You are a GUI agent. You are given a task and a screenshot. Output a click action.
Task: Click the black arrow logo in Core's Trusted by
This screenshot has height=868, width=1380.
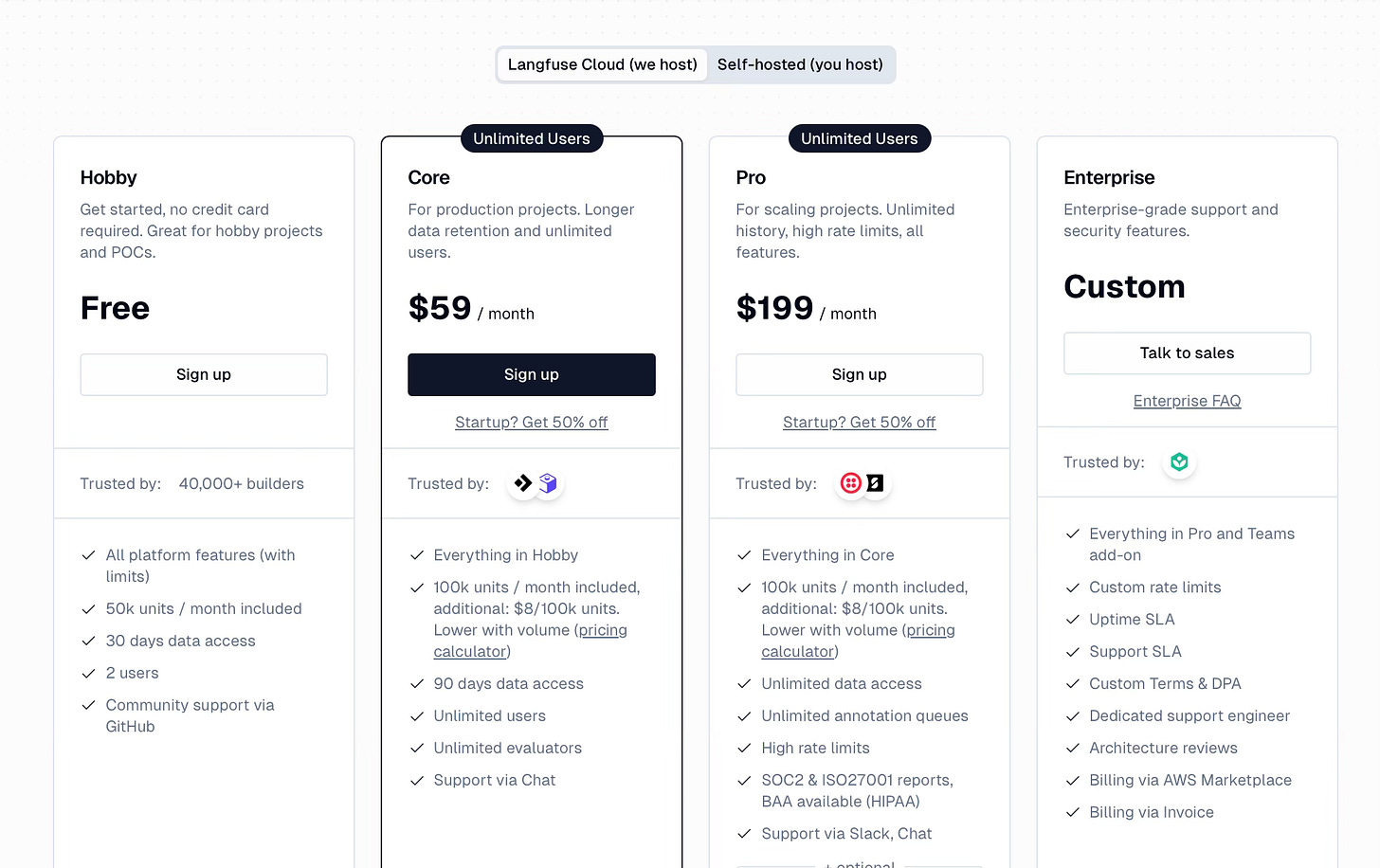tap(522, 483)
